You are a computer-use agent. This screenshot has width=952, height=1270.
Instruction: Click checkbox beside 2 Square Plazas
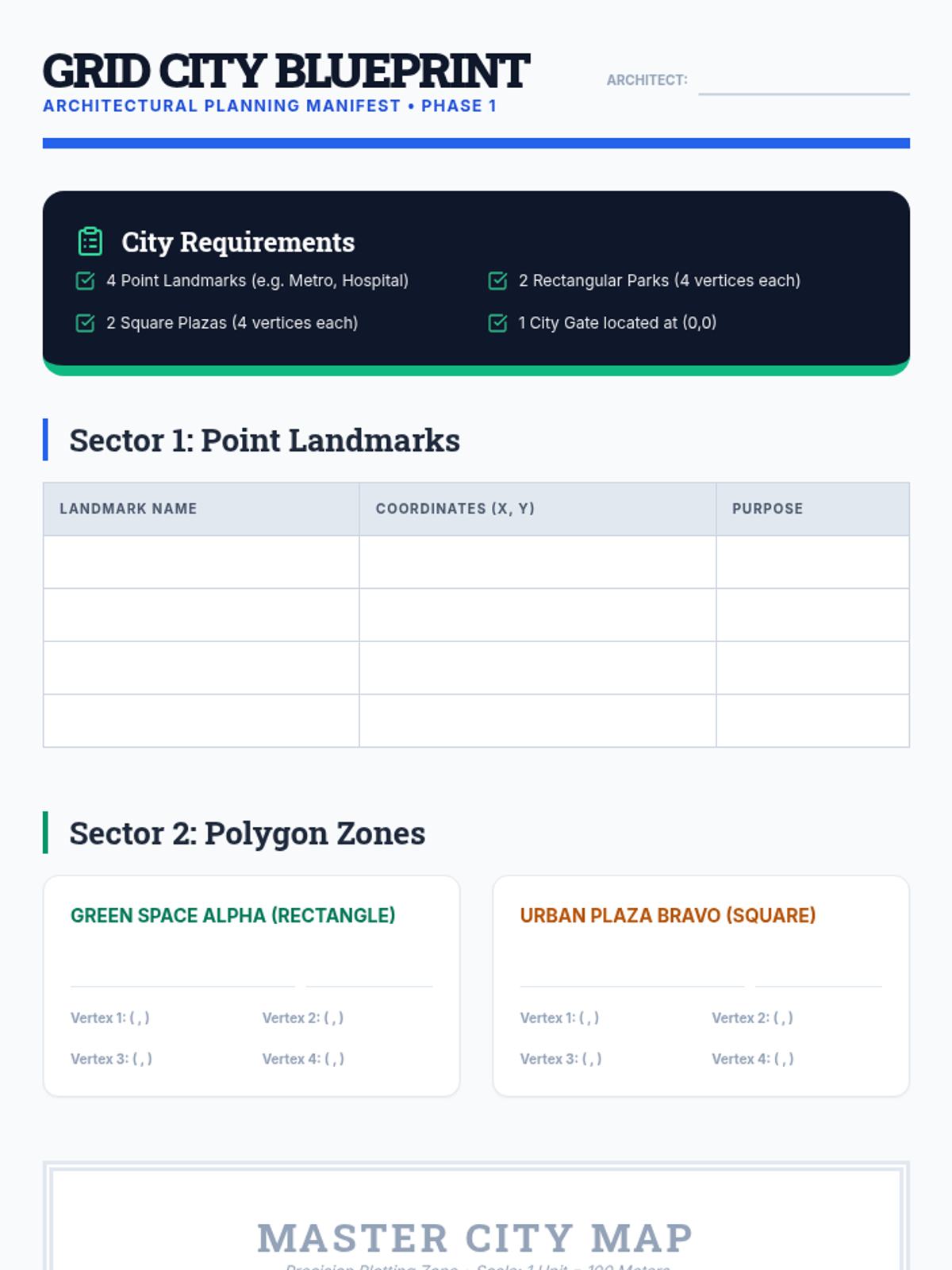pos(85,323)
